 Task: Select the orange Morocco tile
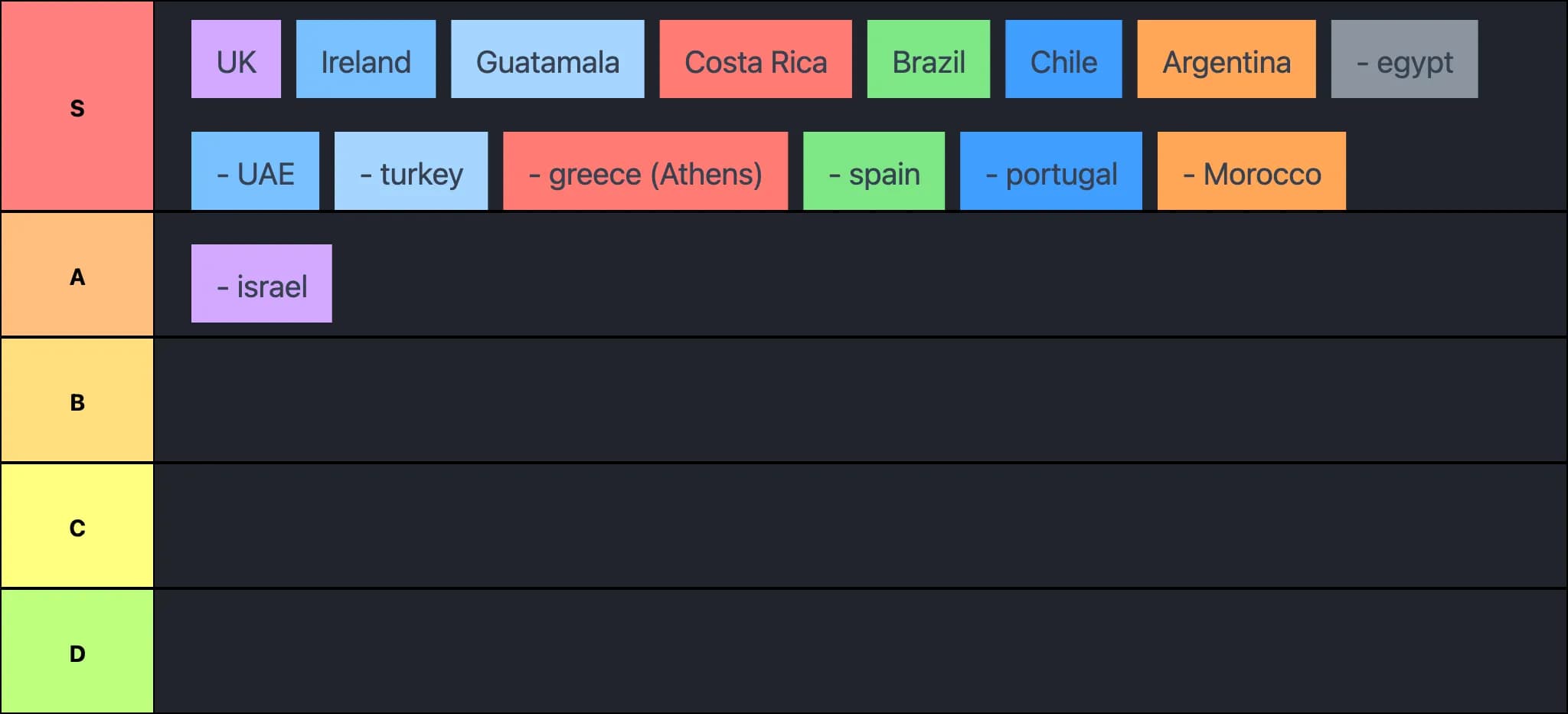click(1252, 172)
